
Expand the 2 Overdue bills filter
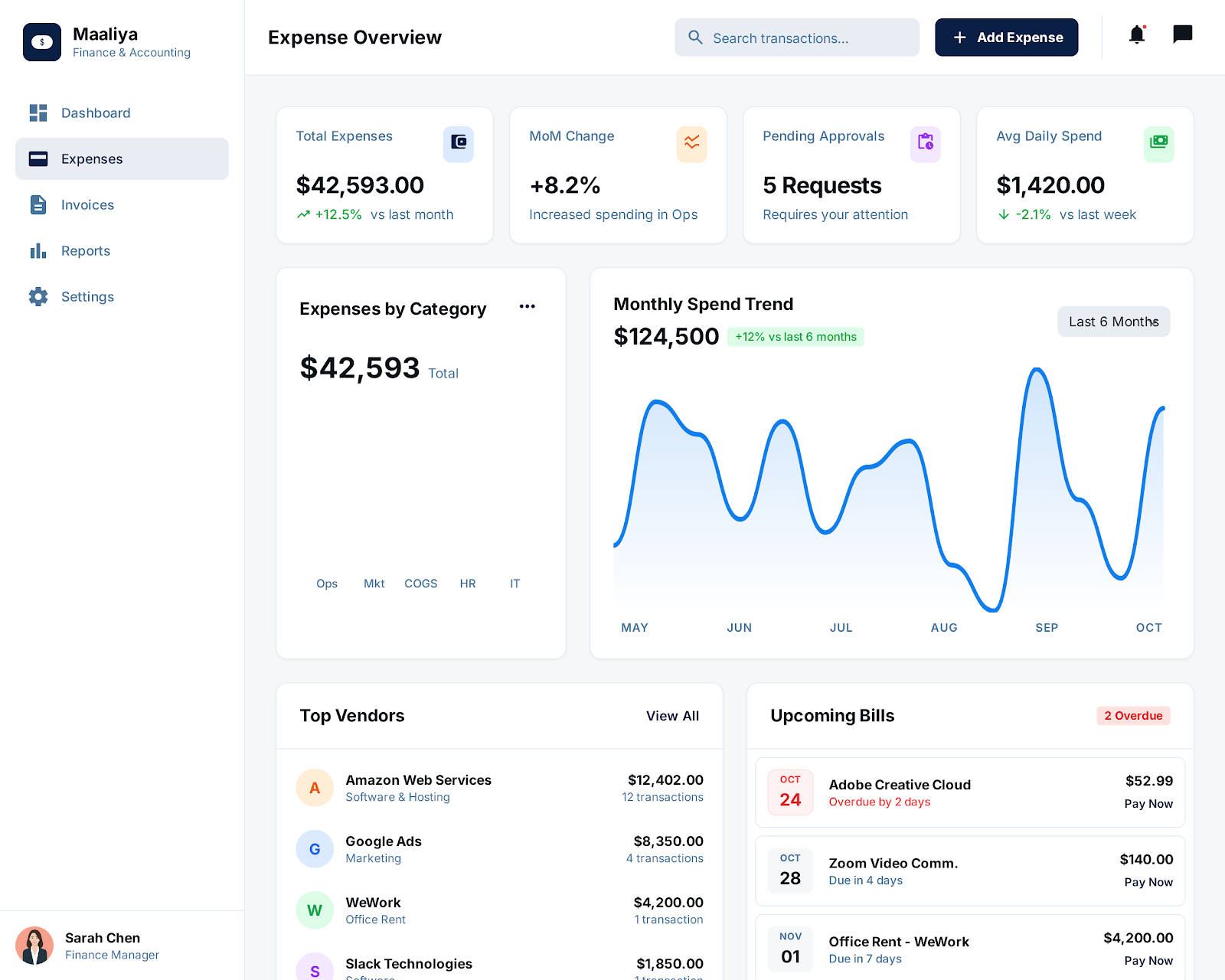(x=1133, y=715)
